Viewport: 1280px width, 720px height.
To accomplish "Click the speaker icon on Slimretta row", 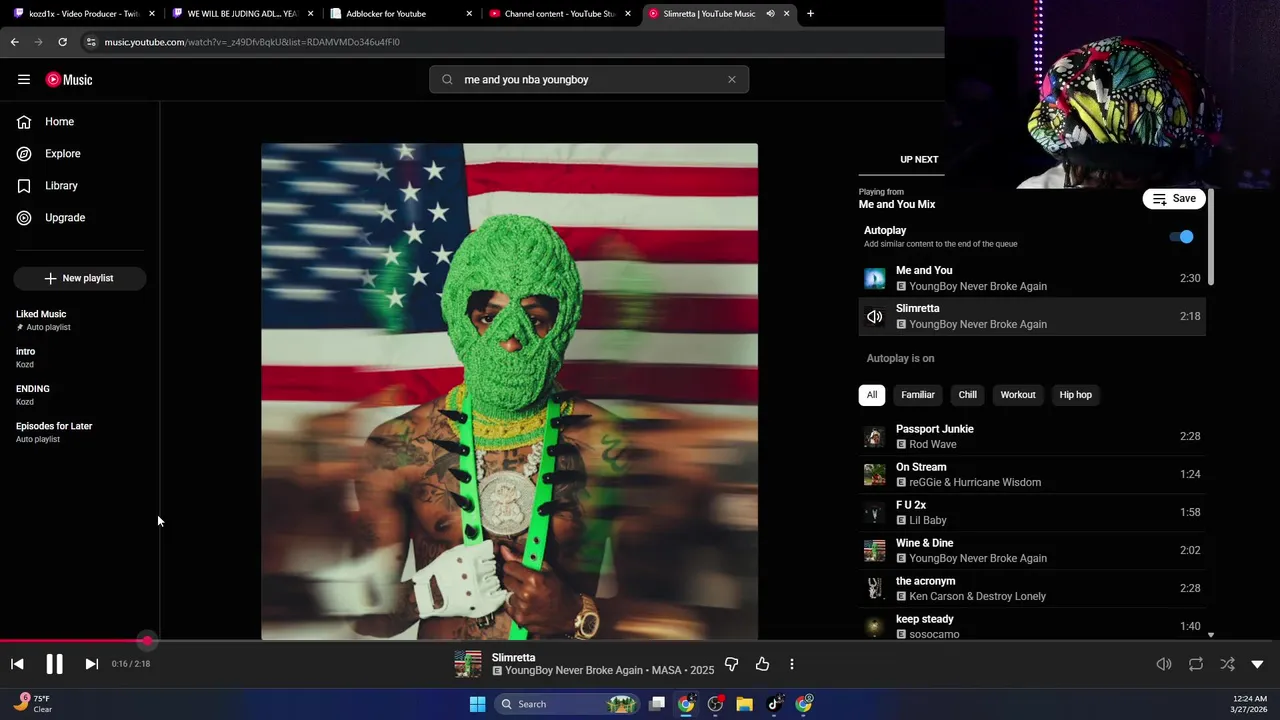I will click(x=875, y=317).
